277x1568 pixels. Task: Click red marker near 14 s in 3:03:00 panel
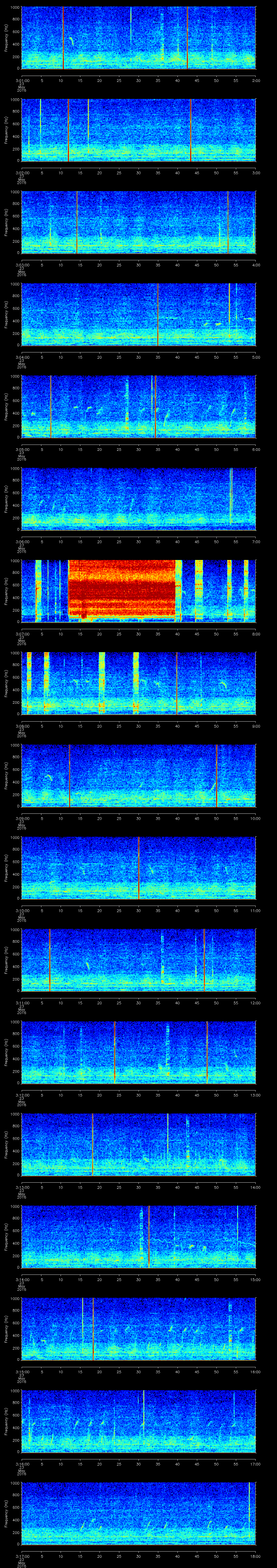tap(77, 222)
